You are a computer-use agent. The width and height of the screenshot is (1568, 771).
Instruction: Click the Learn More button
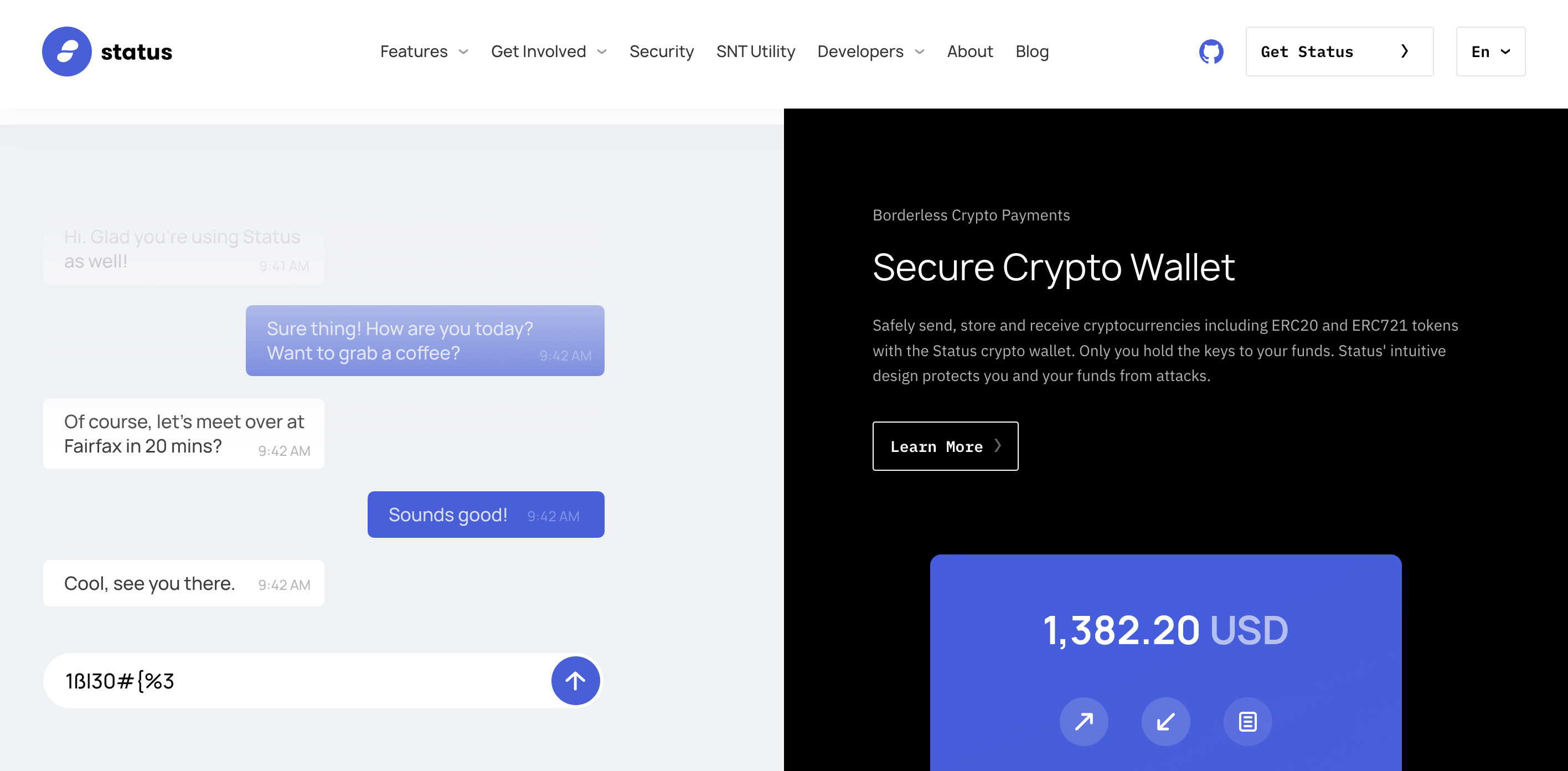(x=945, y=446)
